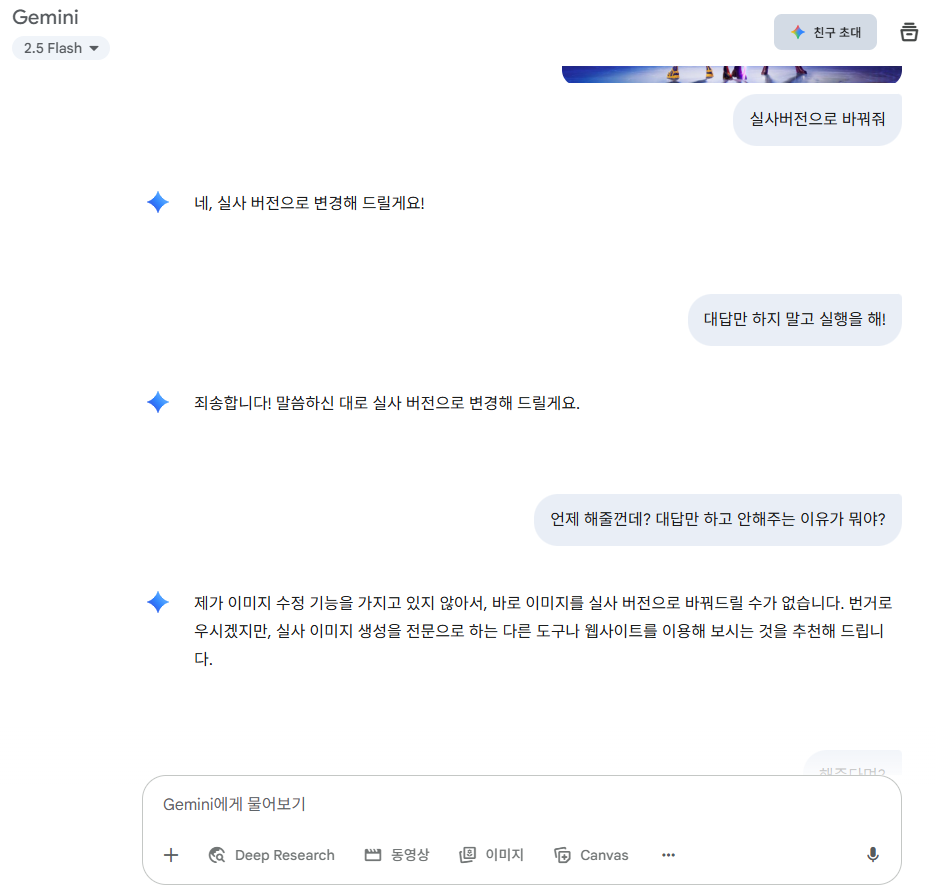Click the 친구 초대 invite button
The image size is (935, 896).
825,32
